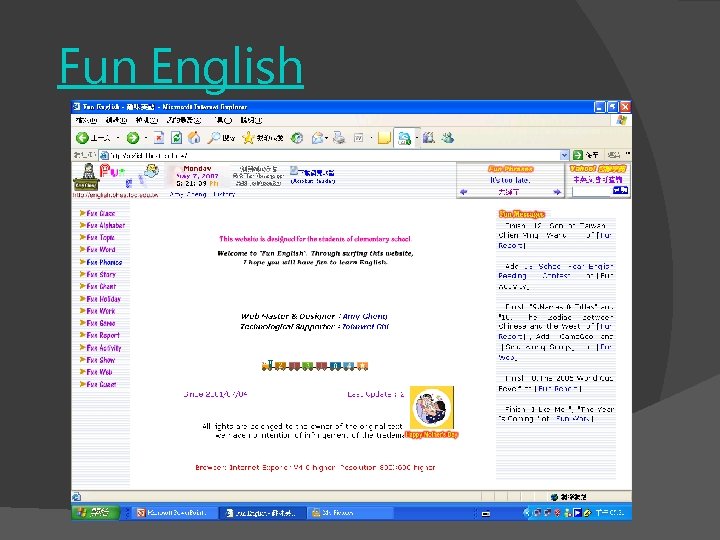The width and height of the screenshot is (720, 540).
Task: Click the next phrase right arrow in Fun Phrases
Action: pos(557,192)
